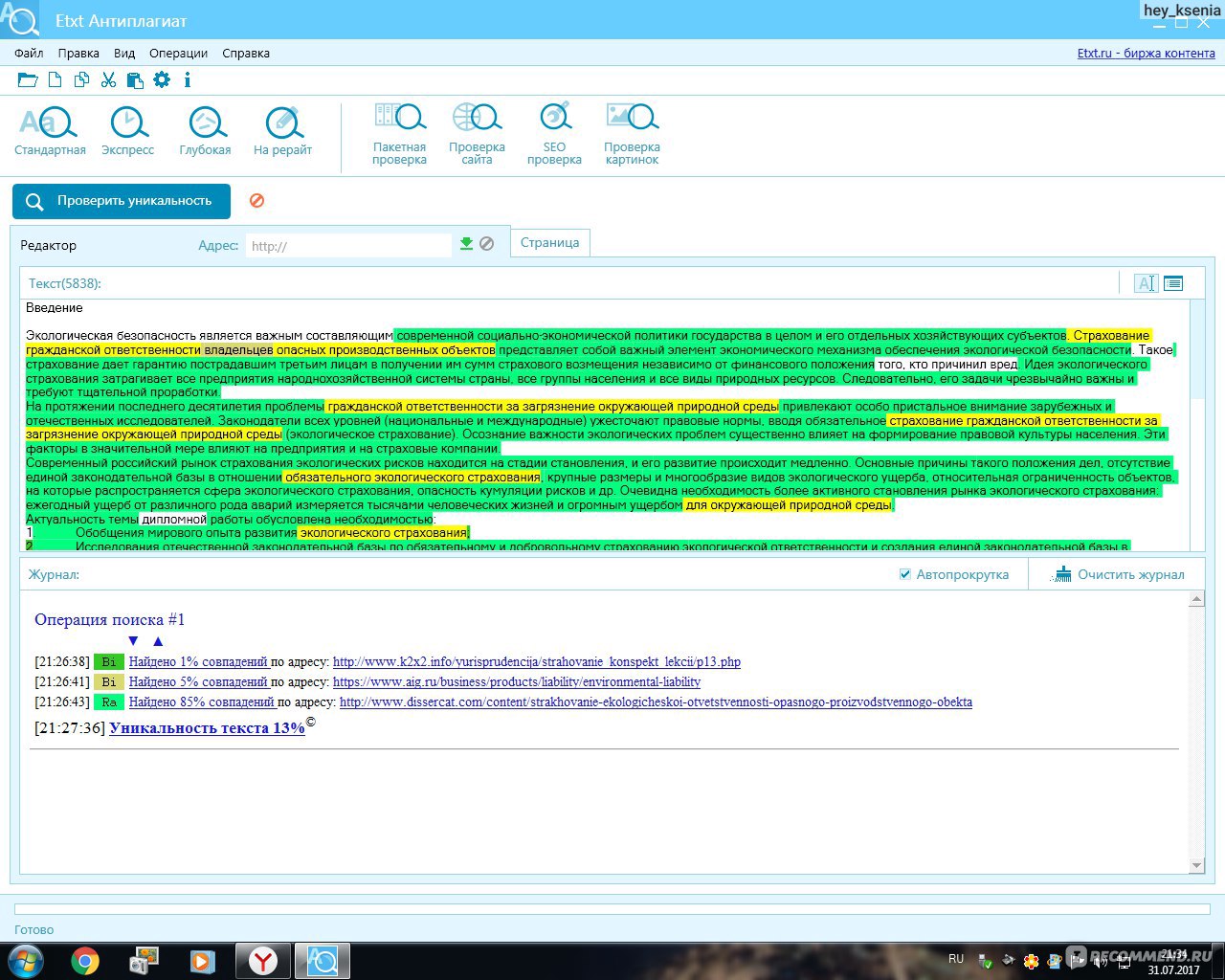
Task: Choose the Deep check mode
Action: 206,123
